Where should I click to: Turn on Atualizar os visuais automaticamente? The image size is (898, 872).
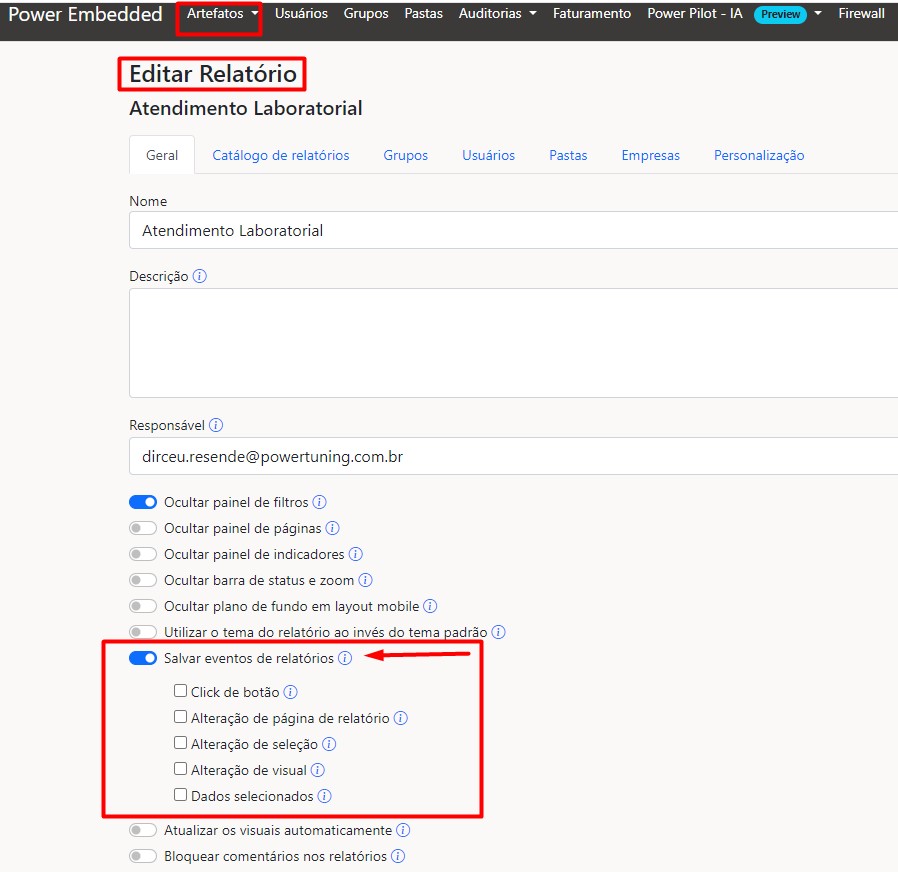pyautogui.click(x=143, y=830)
